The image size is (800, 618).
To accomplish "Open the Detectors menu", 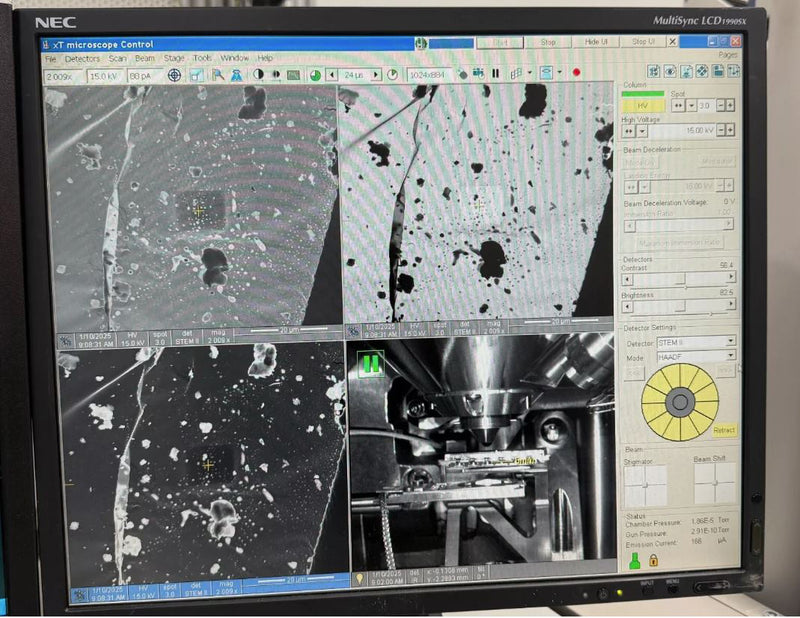I will tap(82, 59).
